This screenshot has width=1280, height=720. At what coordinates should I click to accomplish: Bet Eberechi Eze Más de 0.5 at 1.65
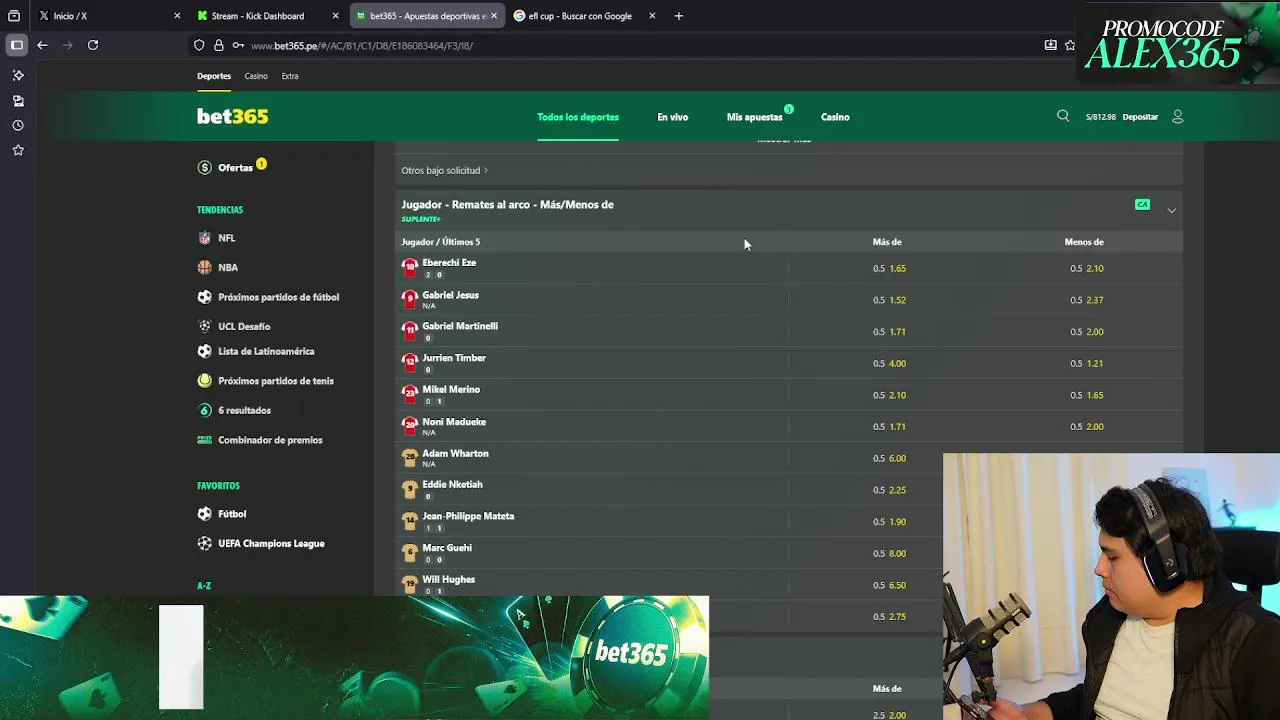889,268
